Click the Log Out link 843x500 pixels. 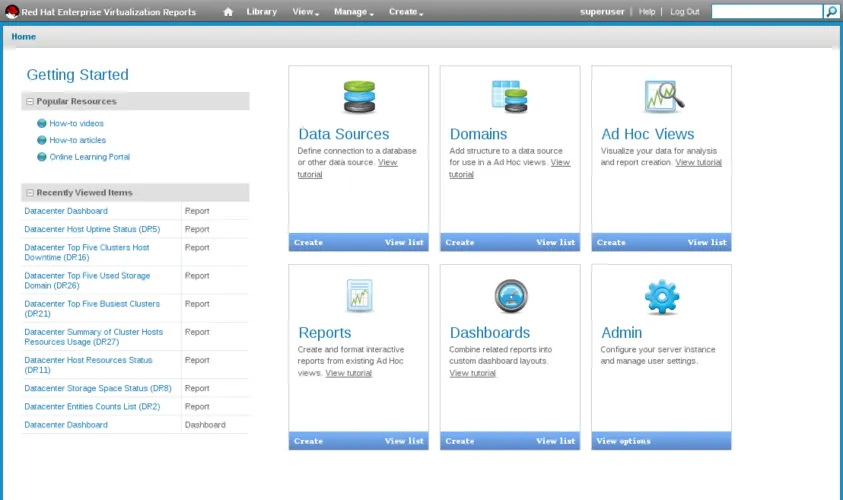pos(684,11)
